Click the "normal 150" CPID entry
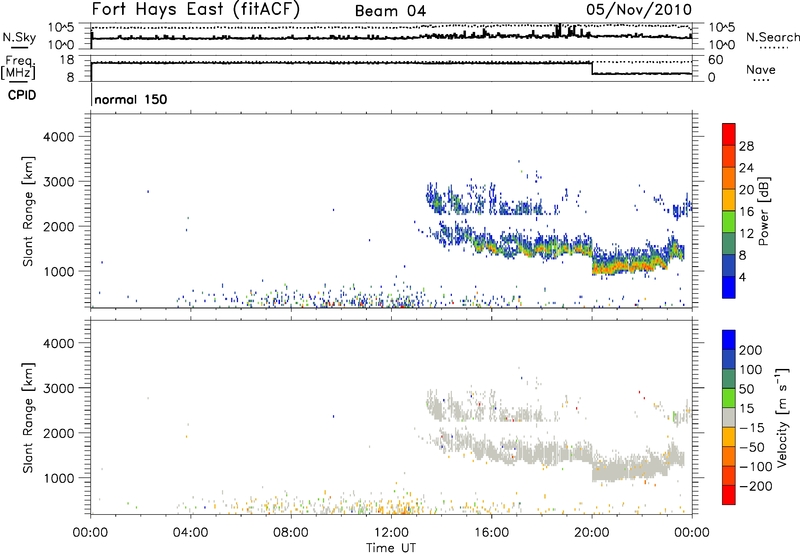The image size is (800, 554). tap(131, 99)
